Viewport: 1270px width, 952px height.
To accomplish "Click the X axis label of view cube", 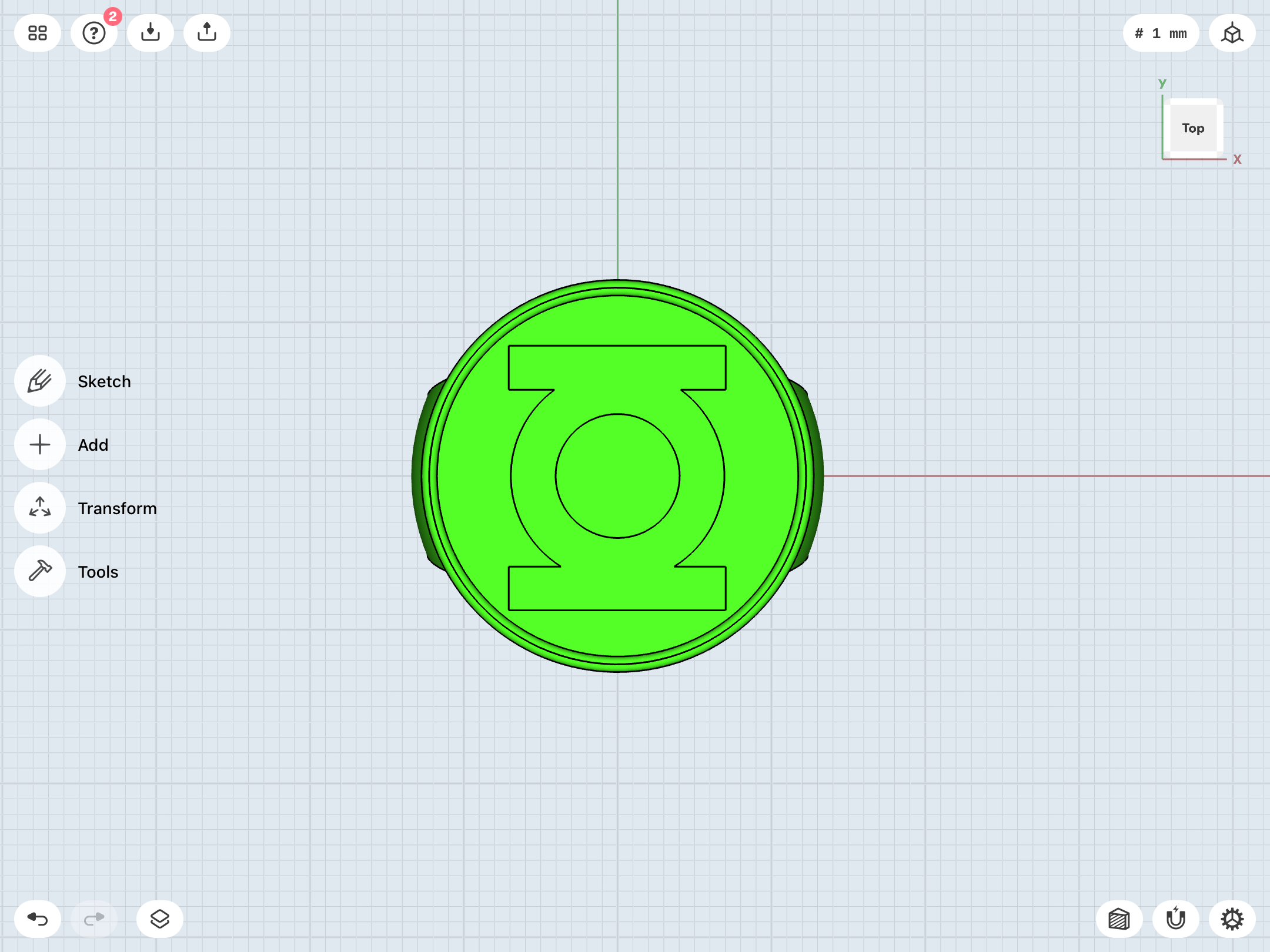I will [1237, 159].
